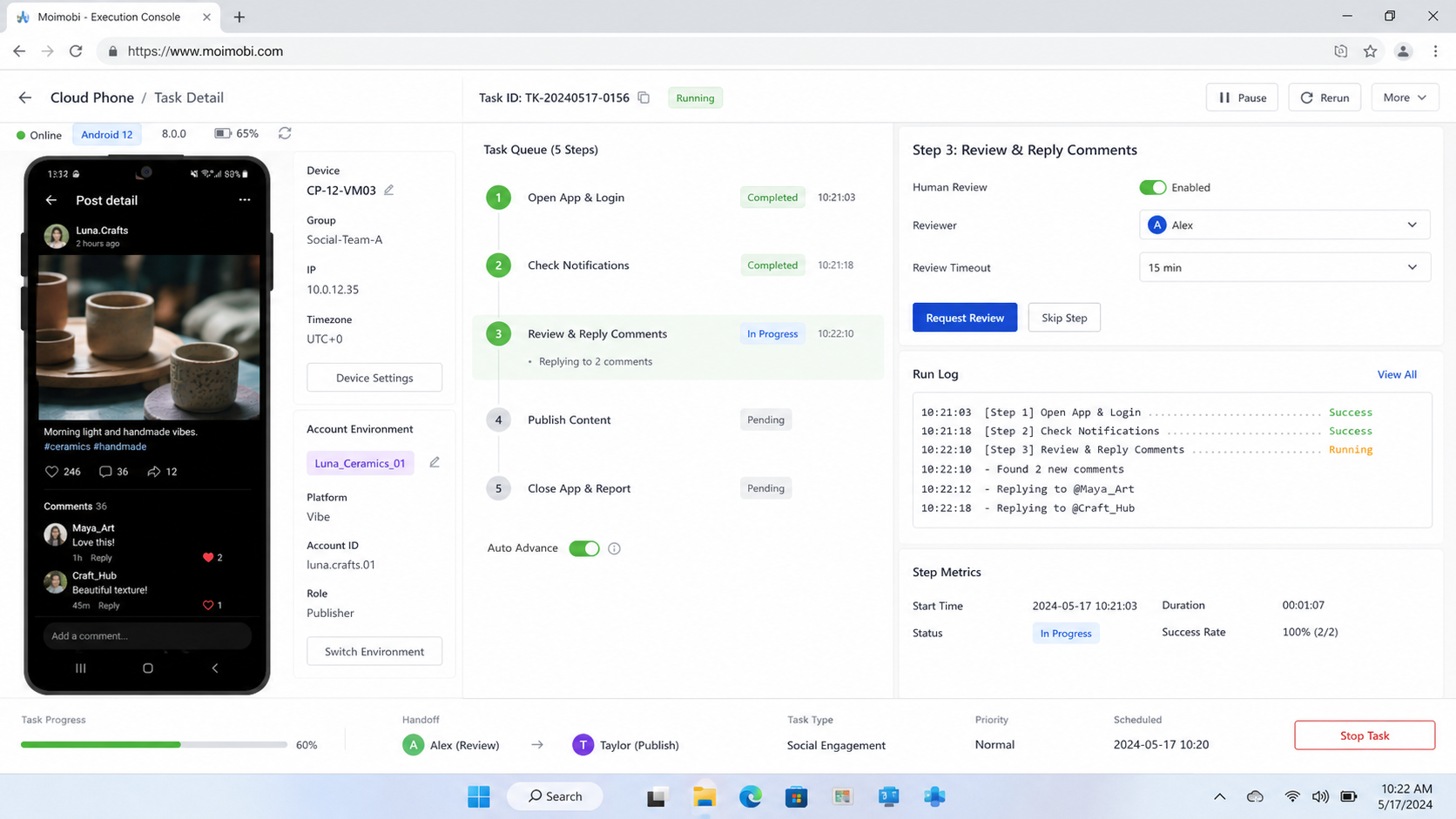Viewport: 1456px width, 819px height.
Task: Show hidden system tray icons
Action: 1219,796
